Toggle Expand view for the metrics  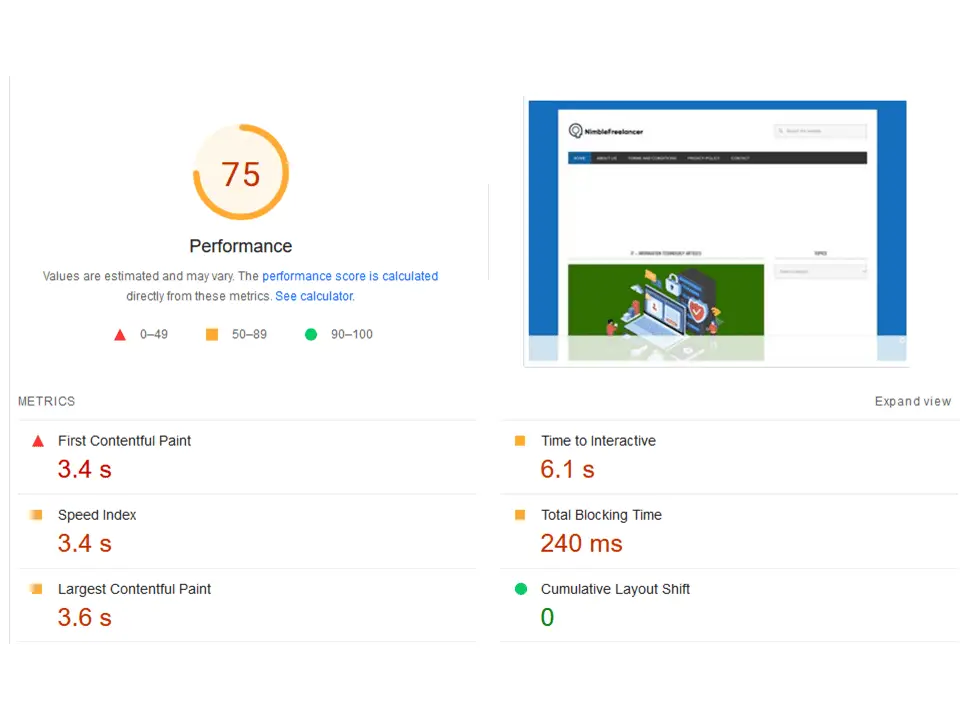[x=912, y=402]
